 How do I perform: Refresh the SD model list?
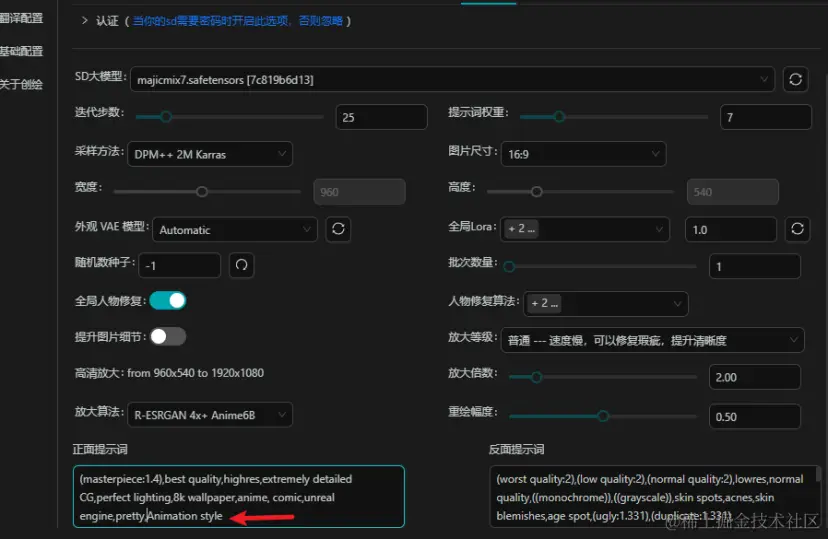point(795,79)
